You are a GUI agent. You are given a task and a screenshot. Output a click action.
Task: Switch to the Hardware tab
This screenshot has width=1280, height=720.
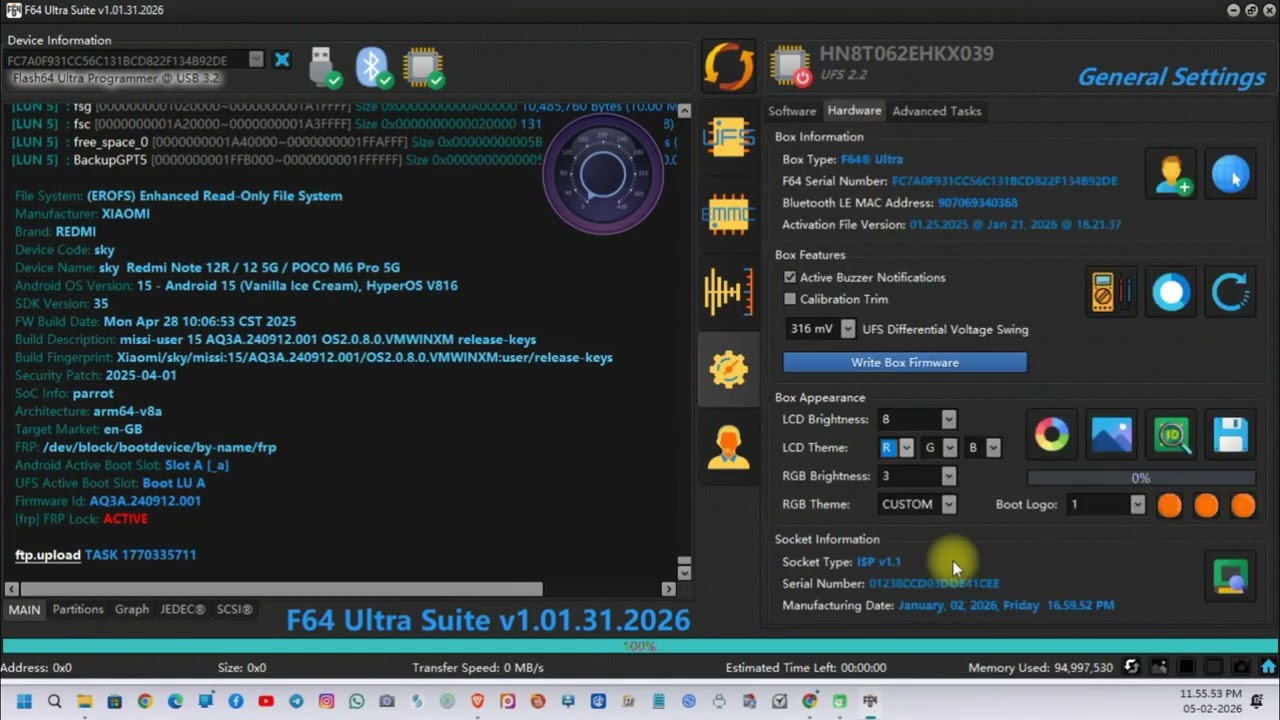(x=854, y=111)
